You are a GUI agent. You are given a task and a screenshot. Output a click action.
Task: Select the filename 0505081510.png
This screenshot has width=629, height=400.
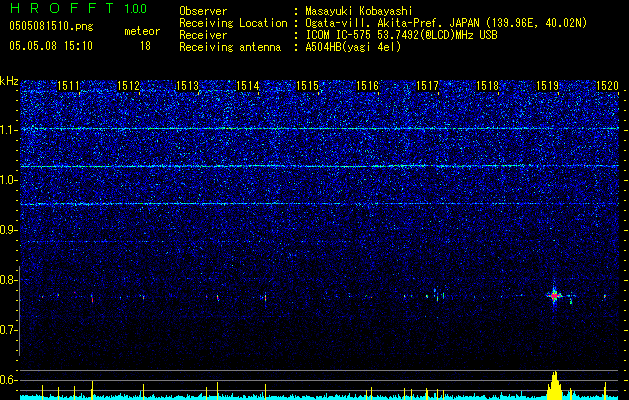pos(51,27)
